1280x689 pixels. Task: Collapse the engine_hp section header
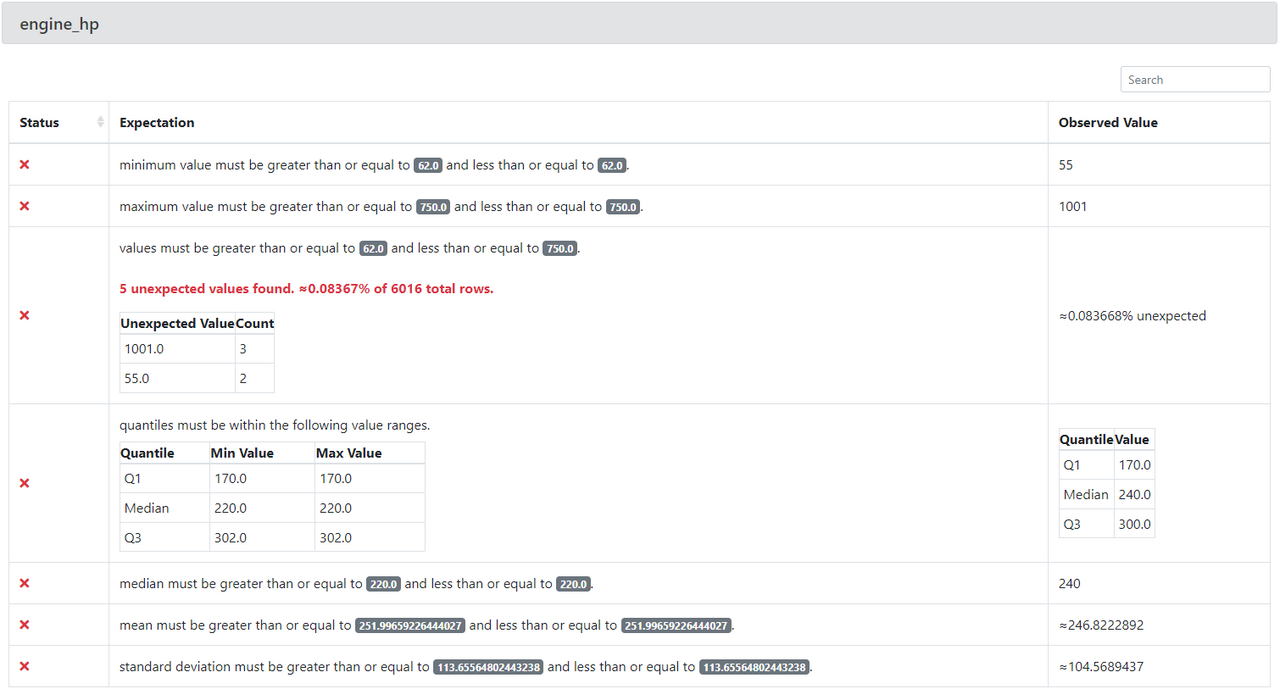[x=639, y=24]
